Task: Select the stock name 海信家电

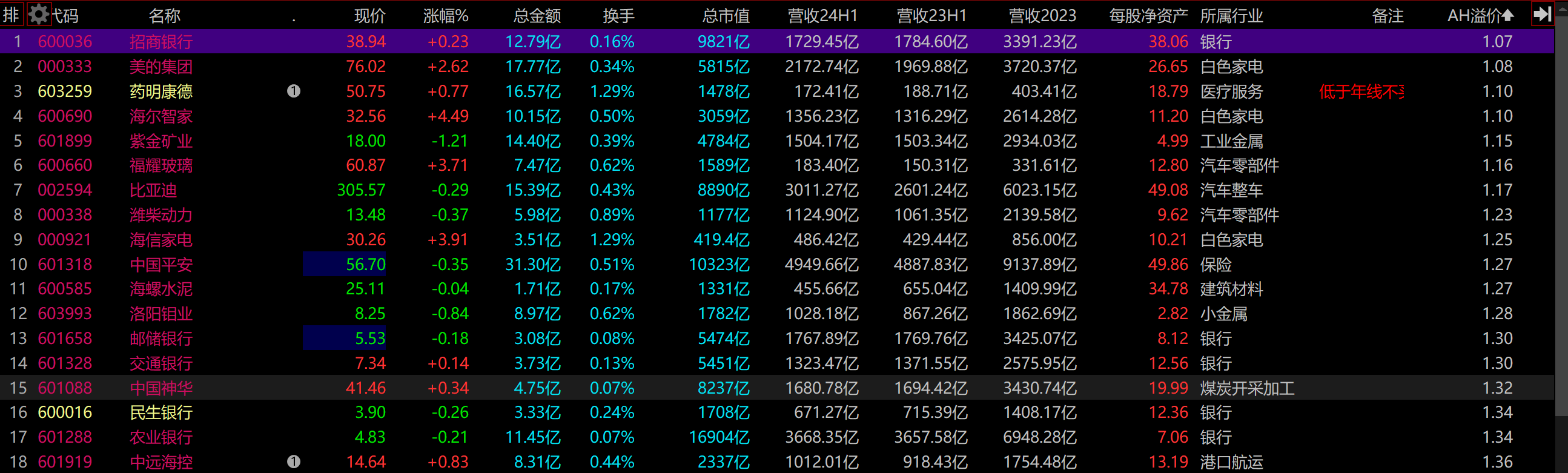Action: point(160,239)
